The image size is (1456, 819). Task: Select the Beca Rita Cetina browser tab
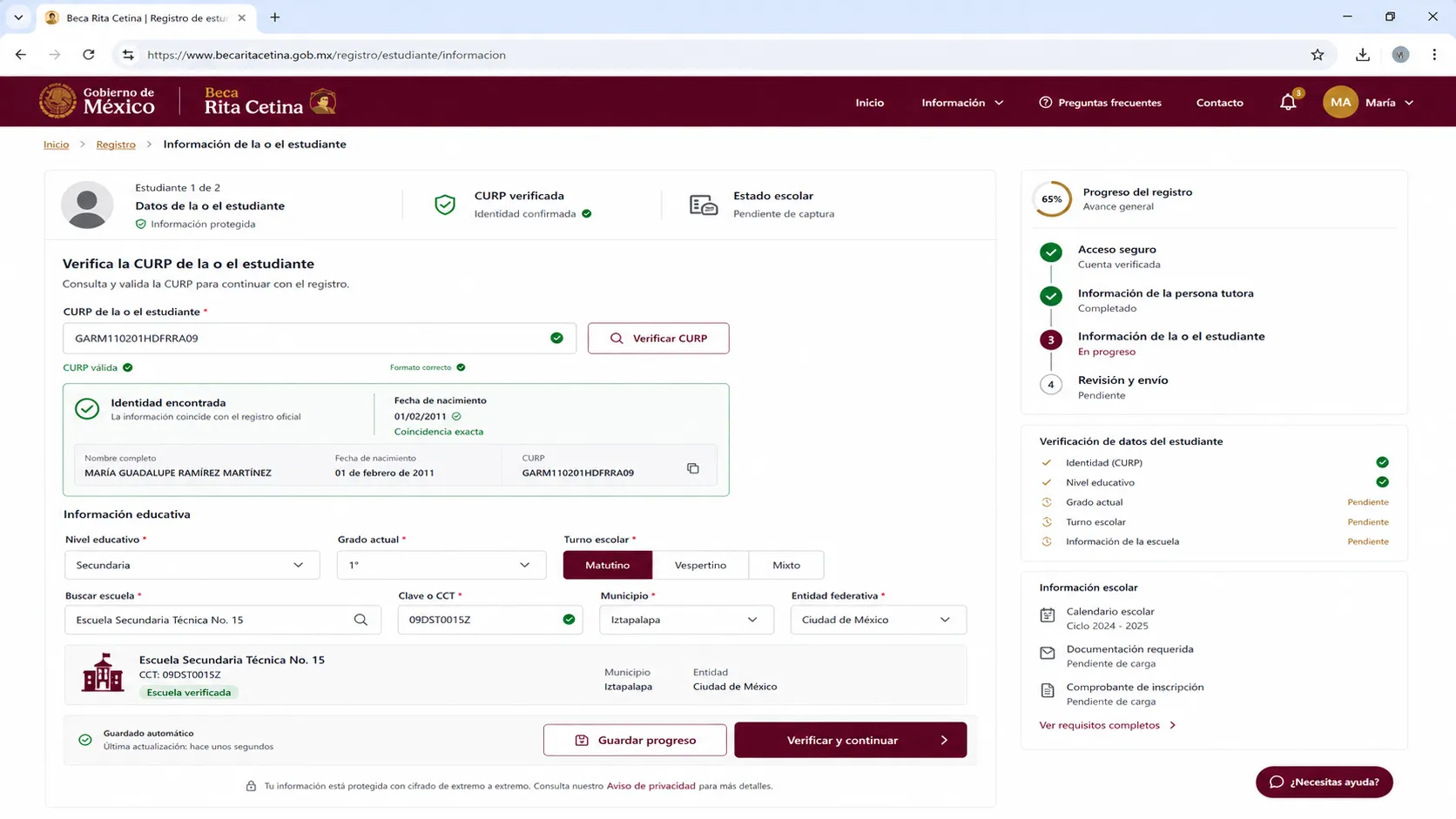(145, 17)
